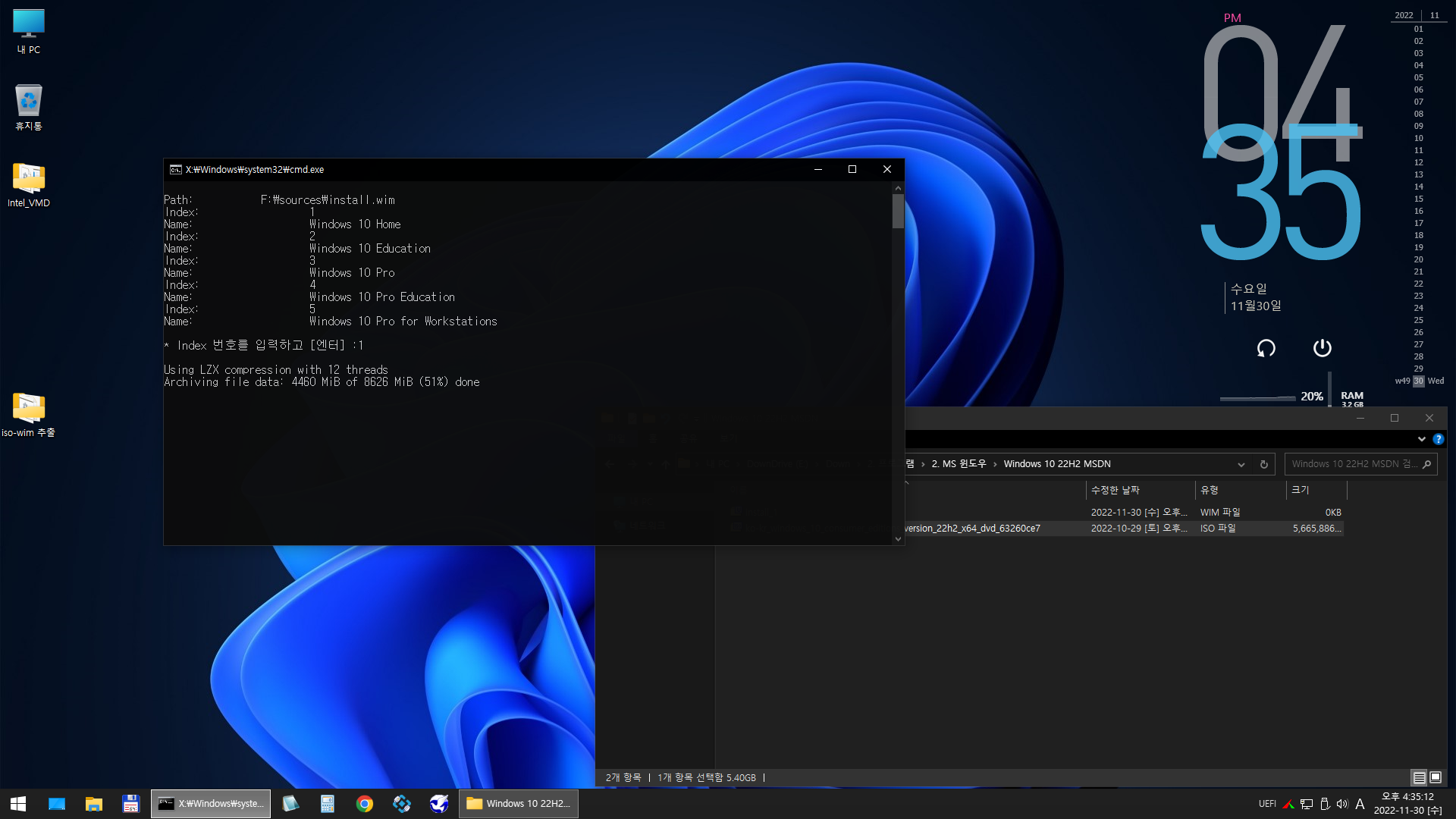Switch to the cmd.exe taskbar window
This screenshot has width=1456, height=819.
(211, 804)
